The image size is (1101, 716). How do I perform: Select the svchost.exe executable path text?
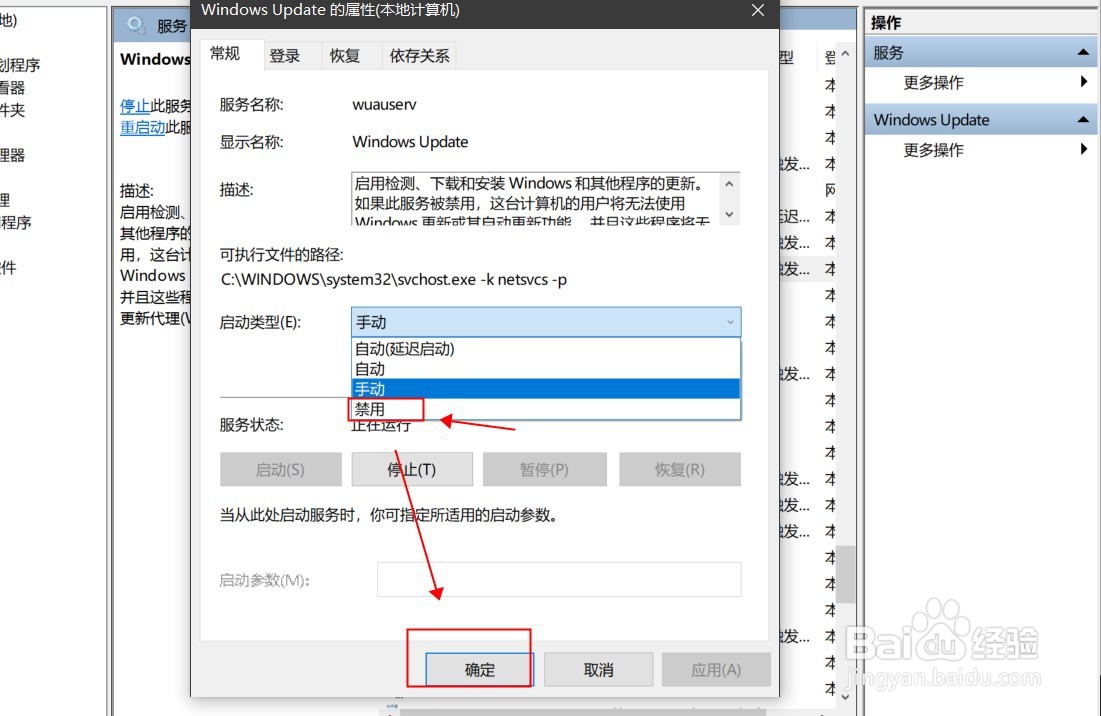[393, 279]
